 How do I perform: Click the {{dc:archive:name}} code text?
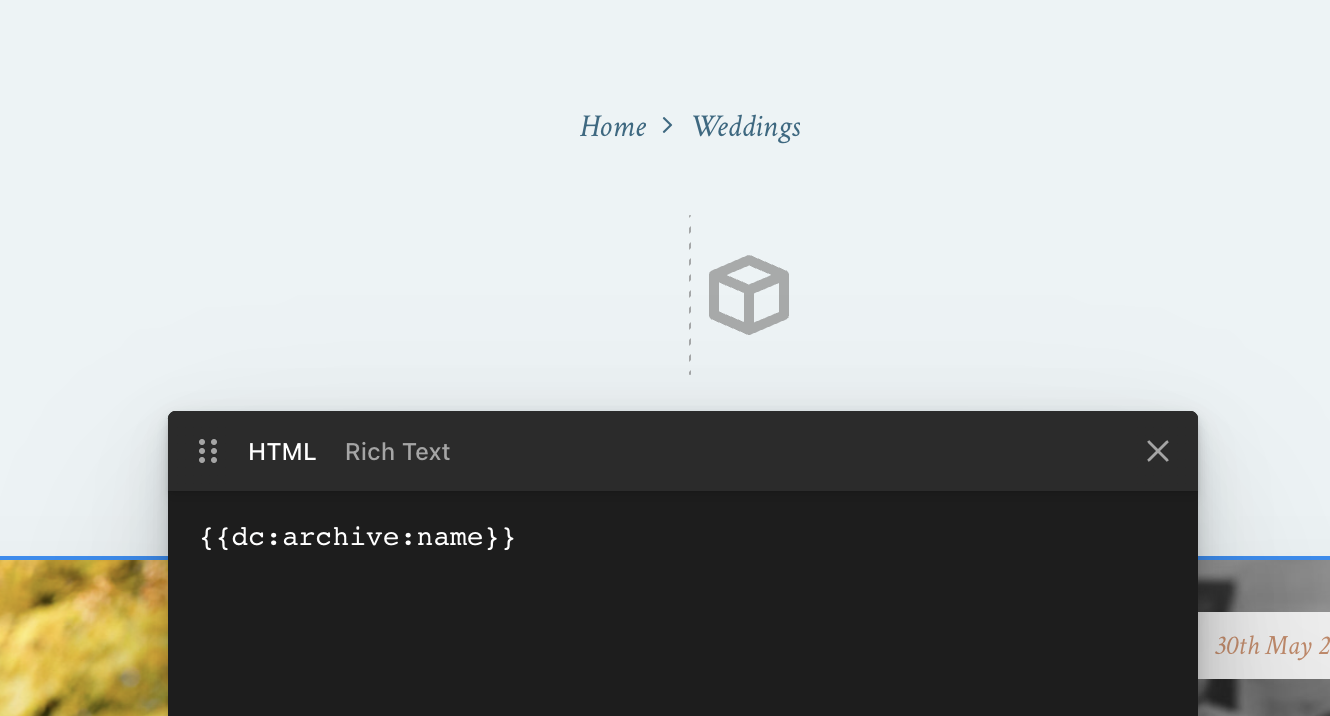click(x=357, y=538)
